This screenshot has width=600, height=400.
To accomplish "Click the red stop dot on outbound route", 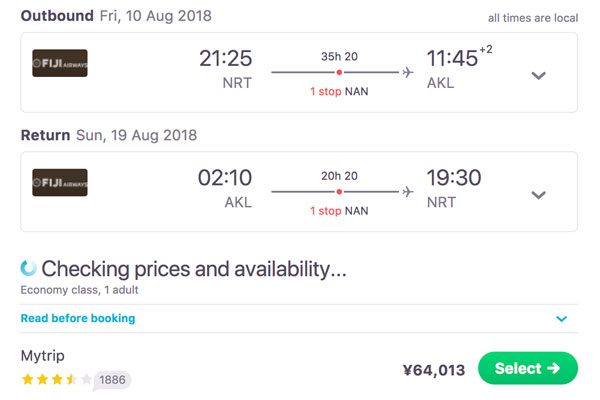I will coord(339,72).
